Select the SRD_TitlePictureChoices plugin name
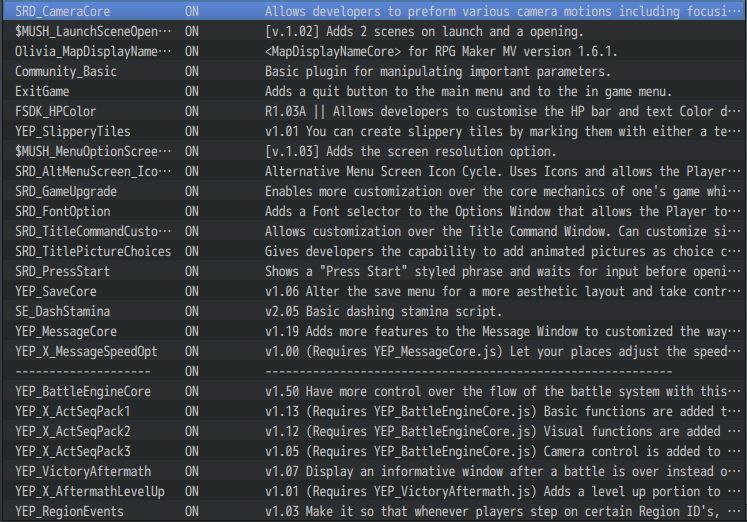 click(x=93, y=252)
